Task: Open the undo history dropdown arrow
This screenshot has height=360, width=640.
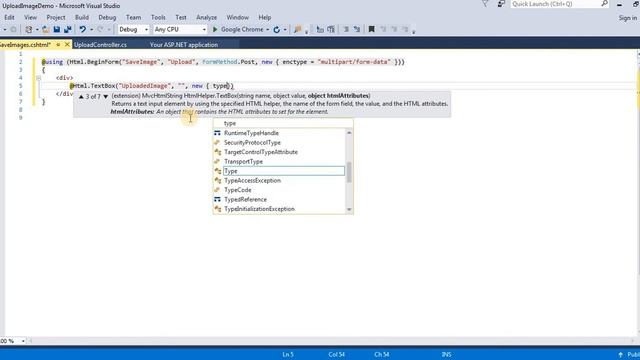Action: 91,30
